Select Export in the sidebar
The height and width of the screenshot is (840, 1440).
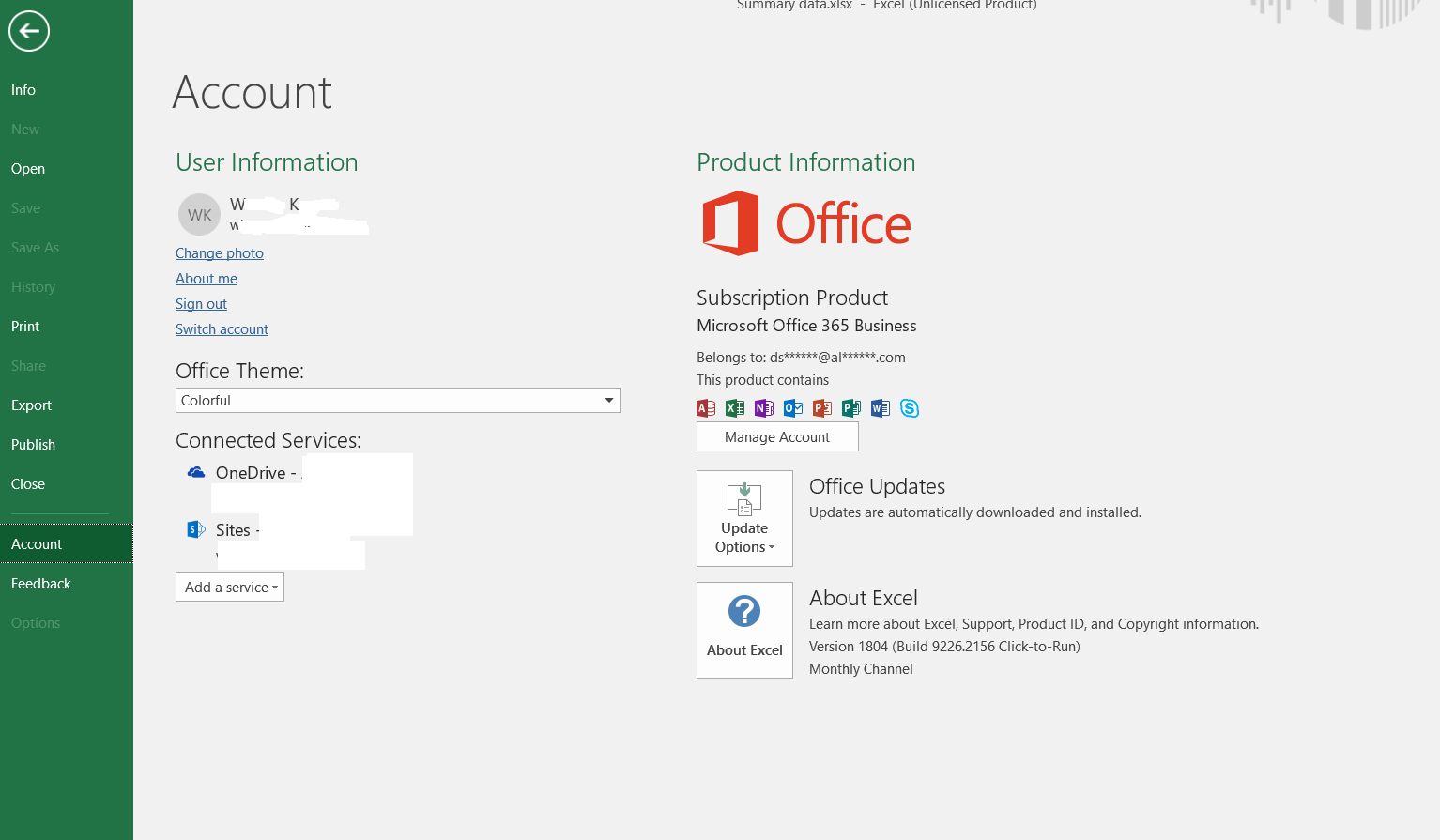coord(67,405)
